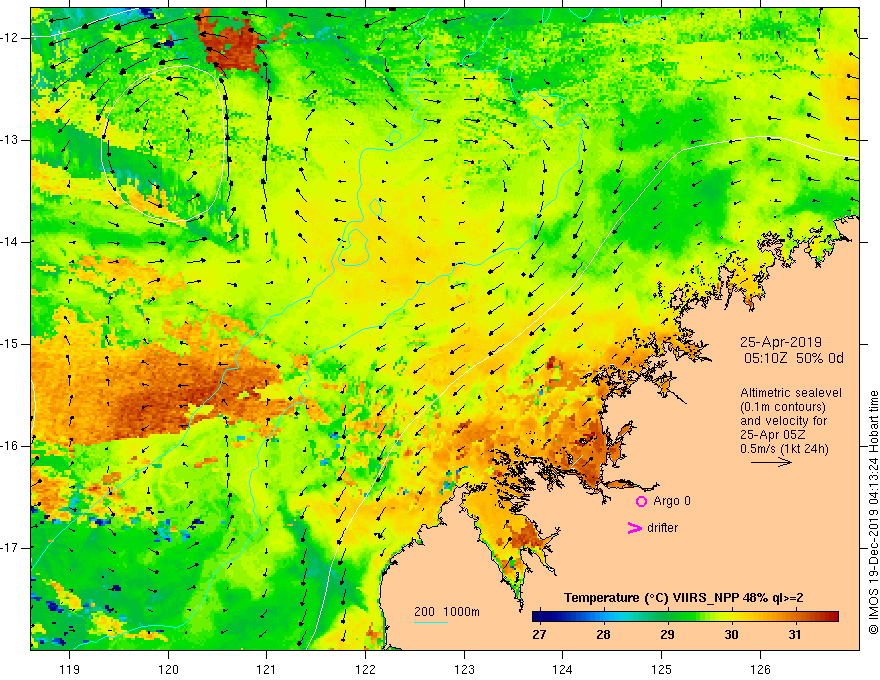Screen dimensions: 880x680
Task: Click the color bar value 28
Action: (603, 635)
